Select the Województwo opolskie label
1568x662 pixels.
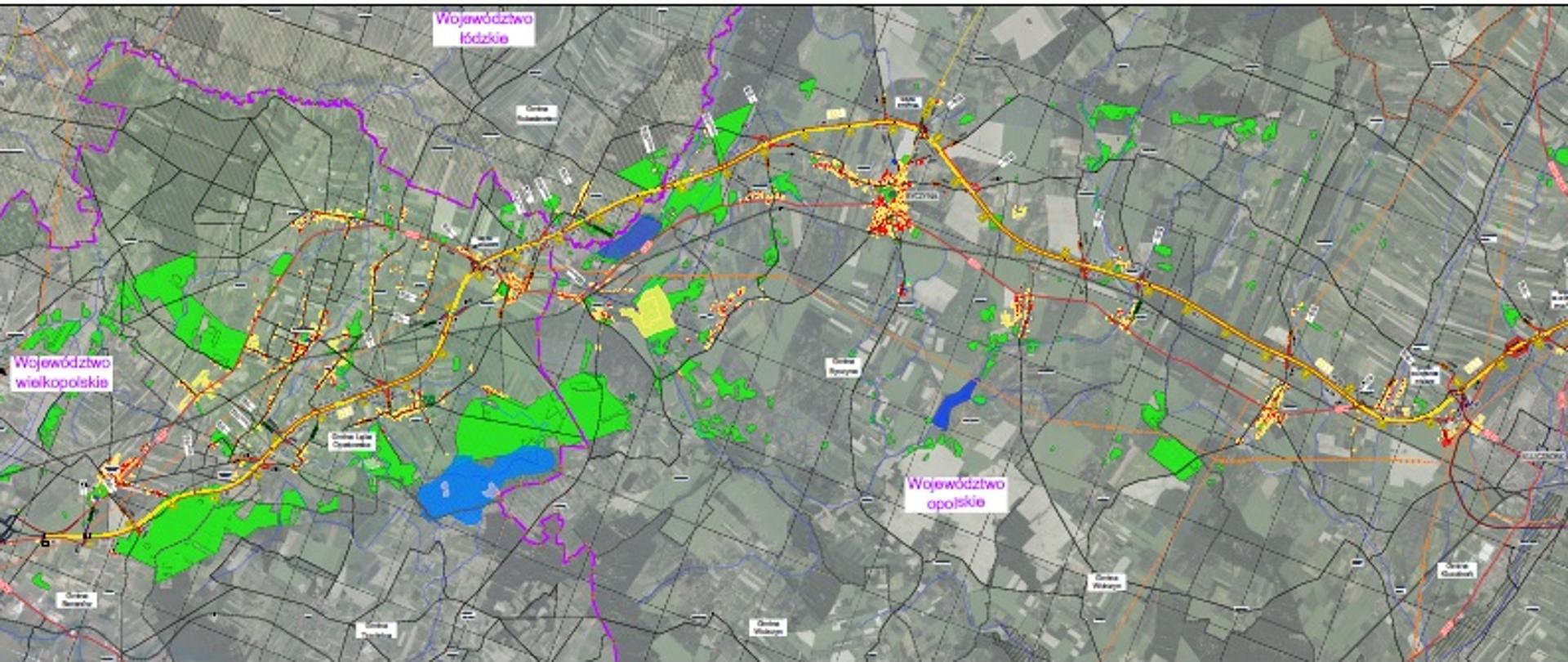[x=955, y=493]
